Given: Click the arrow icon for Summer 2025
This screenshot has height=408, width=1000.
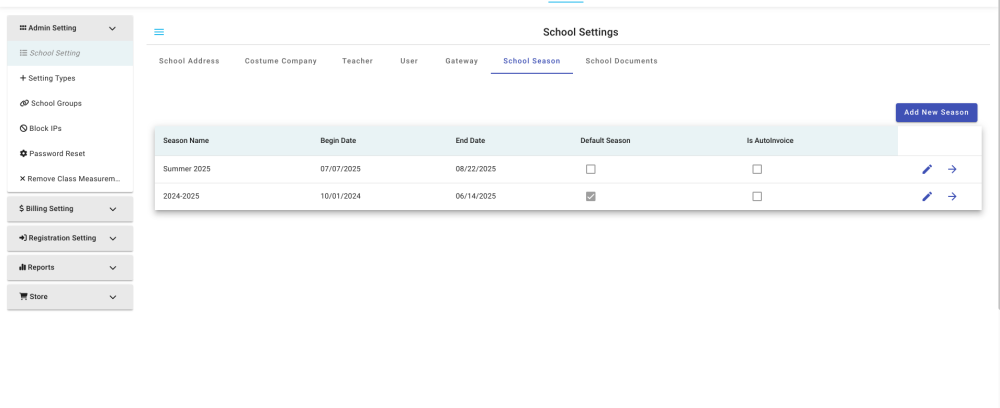Looking at the screenshot, I should 952,169.
